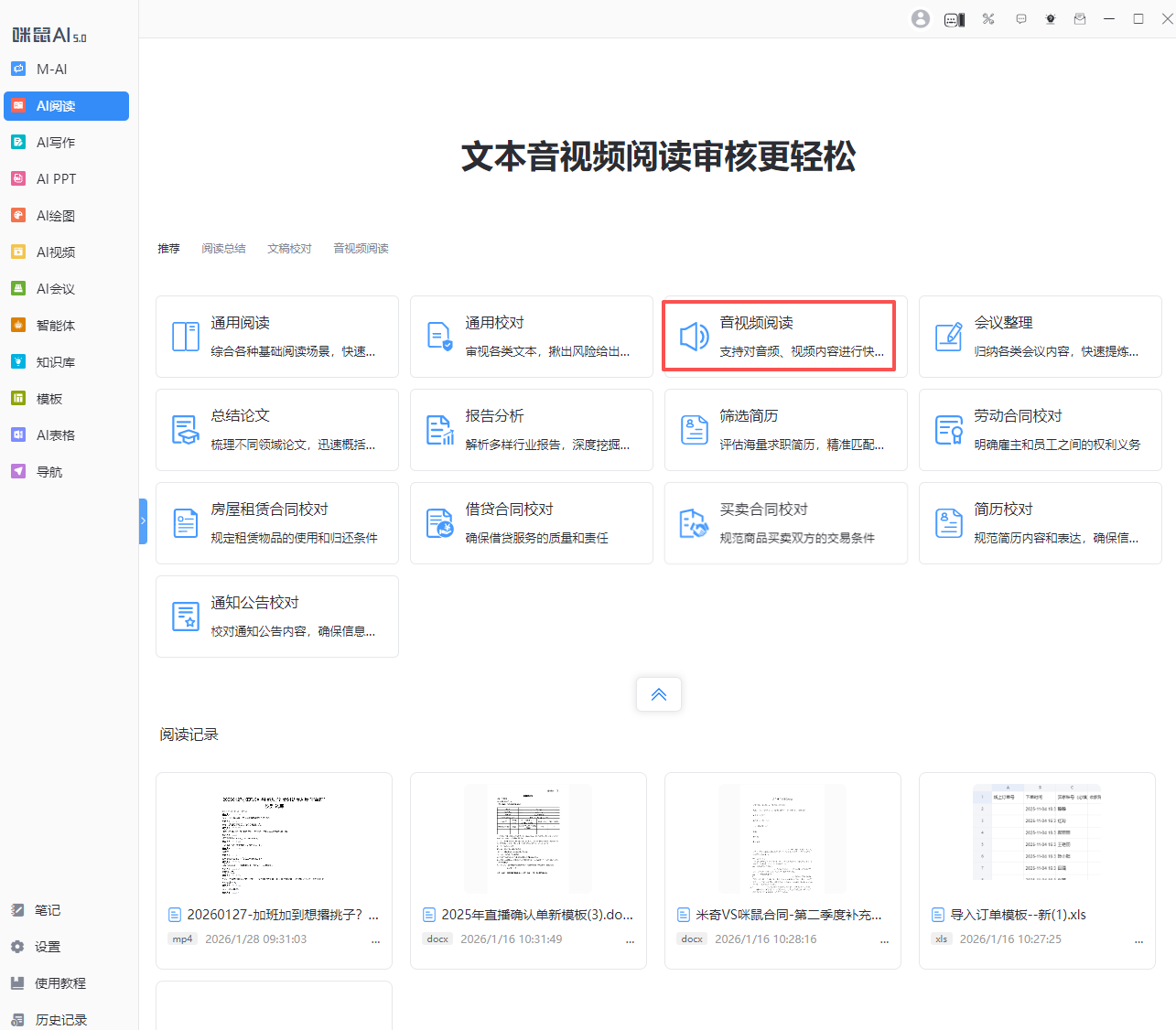The height and width of the screenshot is (1030, 1176).
Task: Switch to the 文稿校对 tab
Action: (289, 249)
